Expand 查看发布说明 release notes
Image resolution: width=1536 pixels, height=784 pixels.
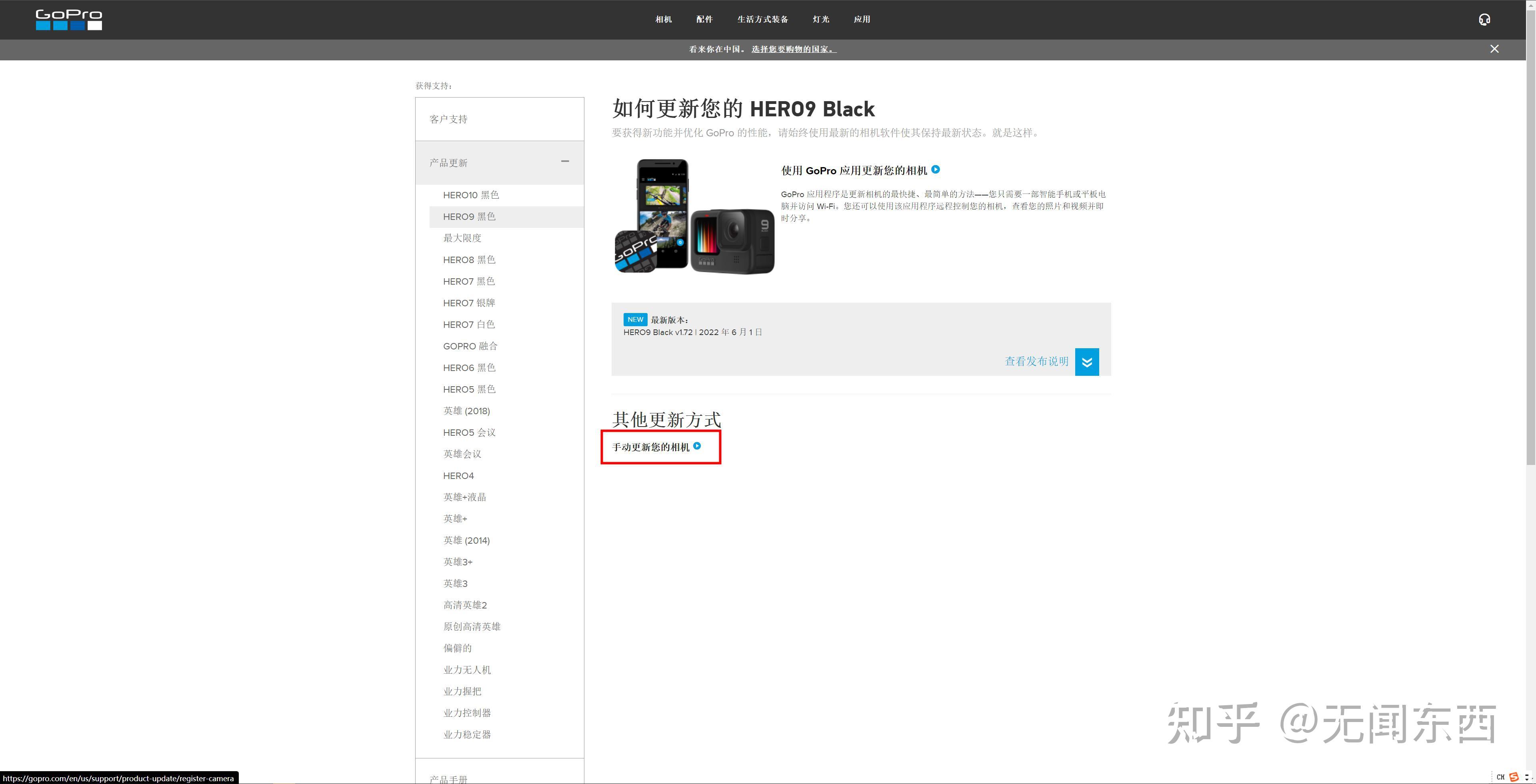pyautogui.click(x=1036, y=362)
